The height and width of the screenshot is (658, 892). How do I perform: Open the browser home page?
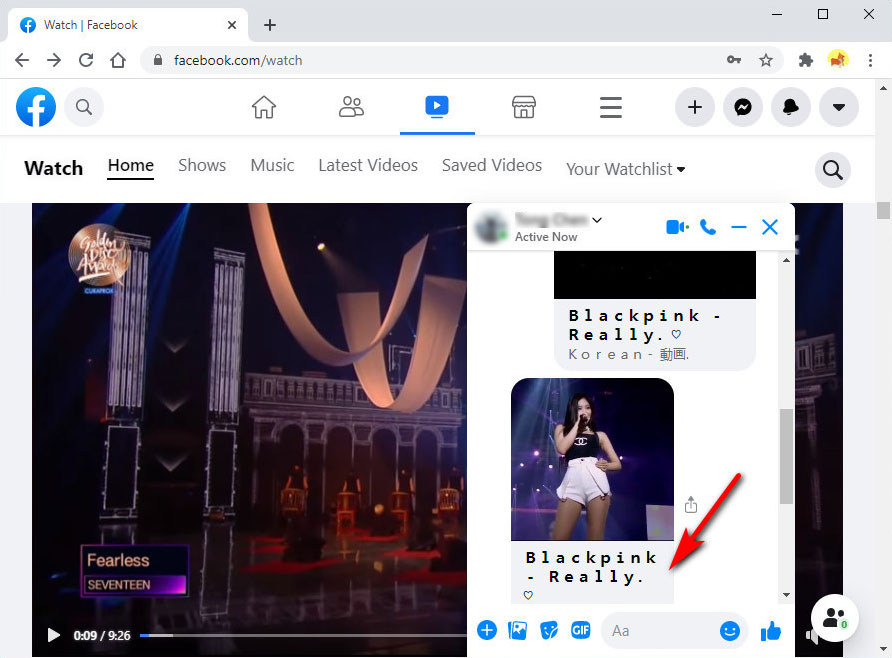118,60
